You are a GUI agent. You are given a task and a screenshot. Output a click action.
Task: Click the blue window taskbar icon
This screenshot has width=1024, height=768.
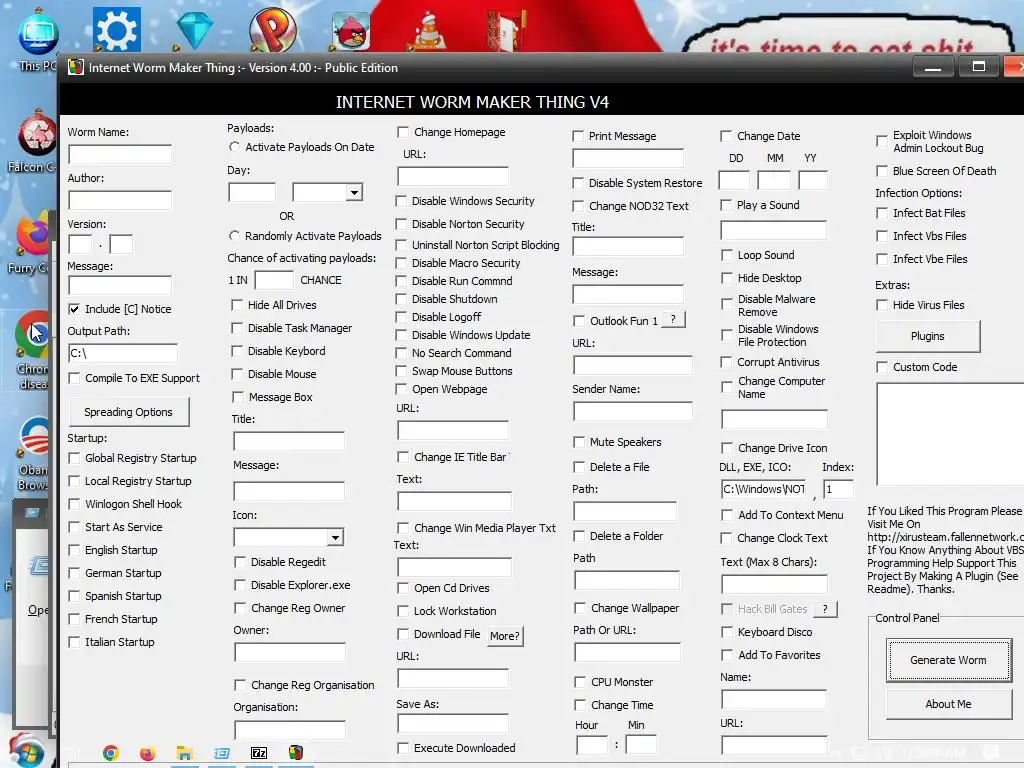pos(221,753)
